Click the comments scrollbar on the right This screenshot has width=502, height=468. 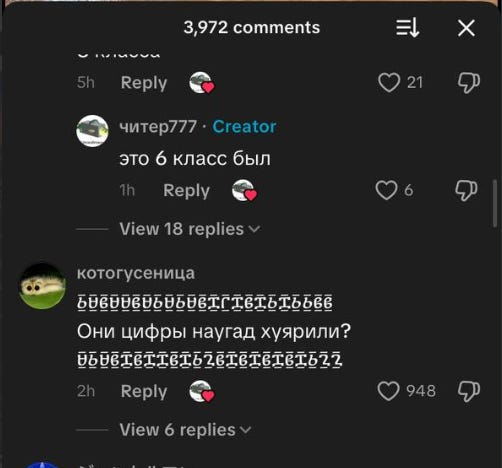click(495, 204)
